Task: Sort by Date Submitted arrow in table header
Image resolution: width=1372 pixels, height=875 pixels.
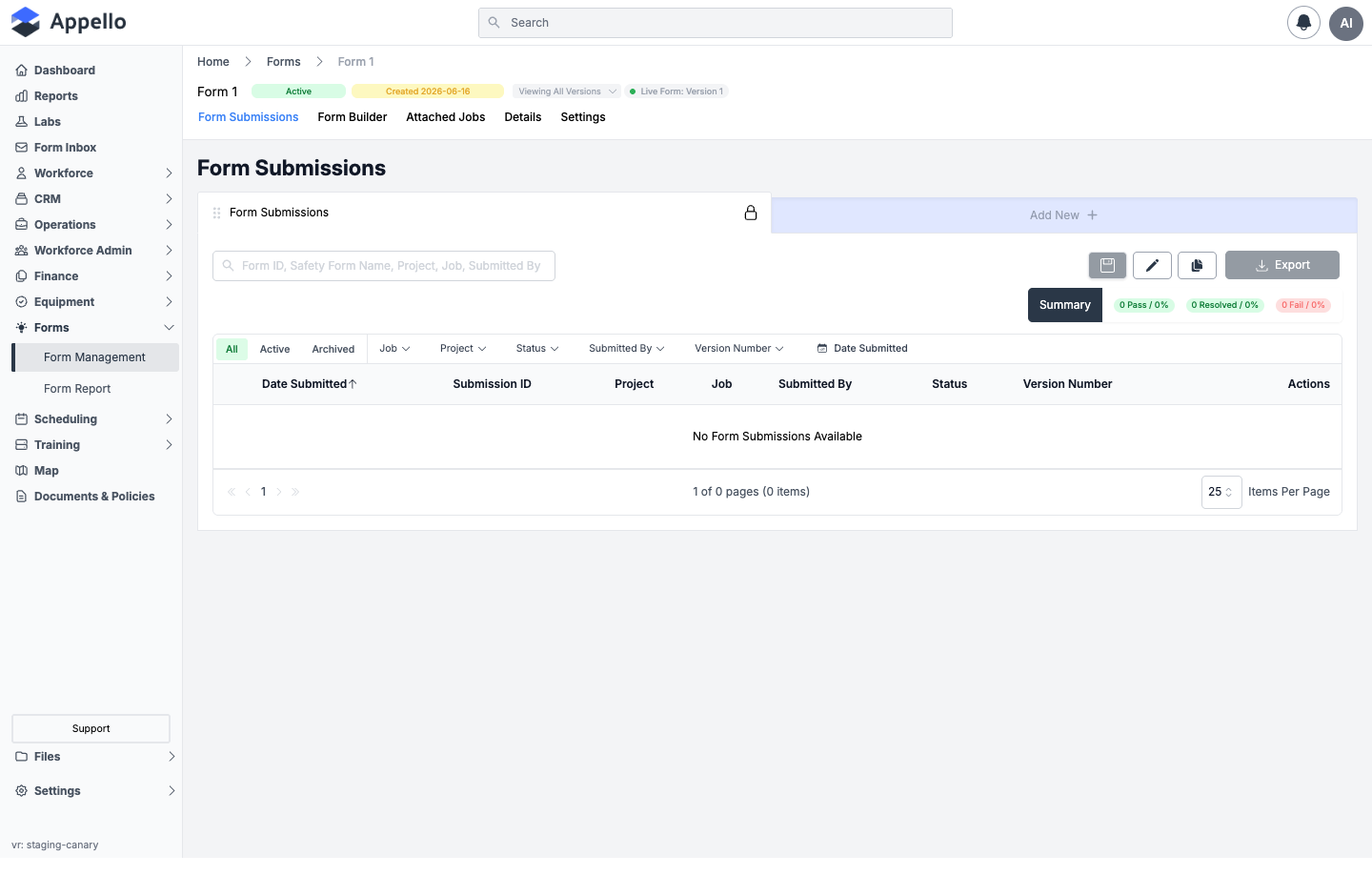Action: click(x=353, y=384)
